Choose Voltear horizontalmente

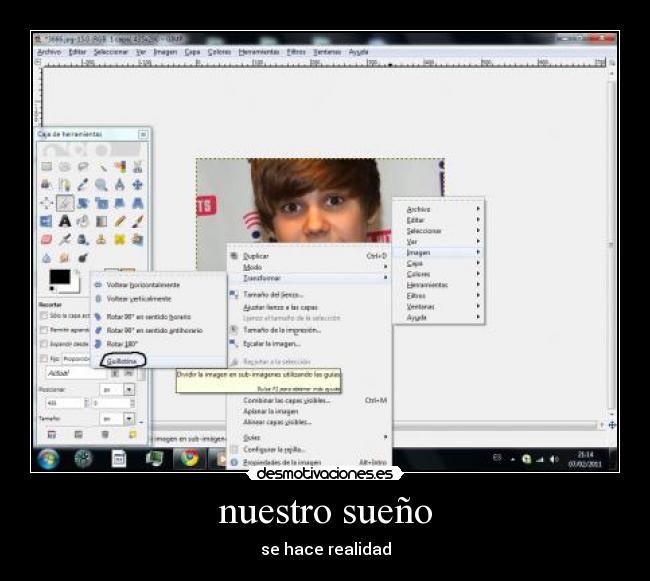point(160,285)
